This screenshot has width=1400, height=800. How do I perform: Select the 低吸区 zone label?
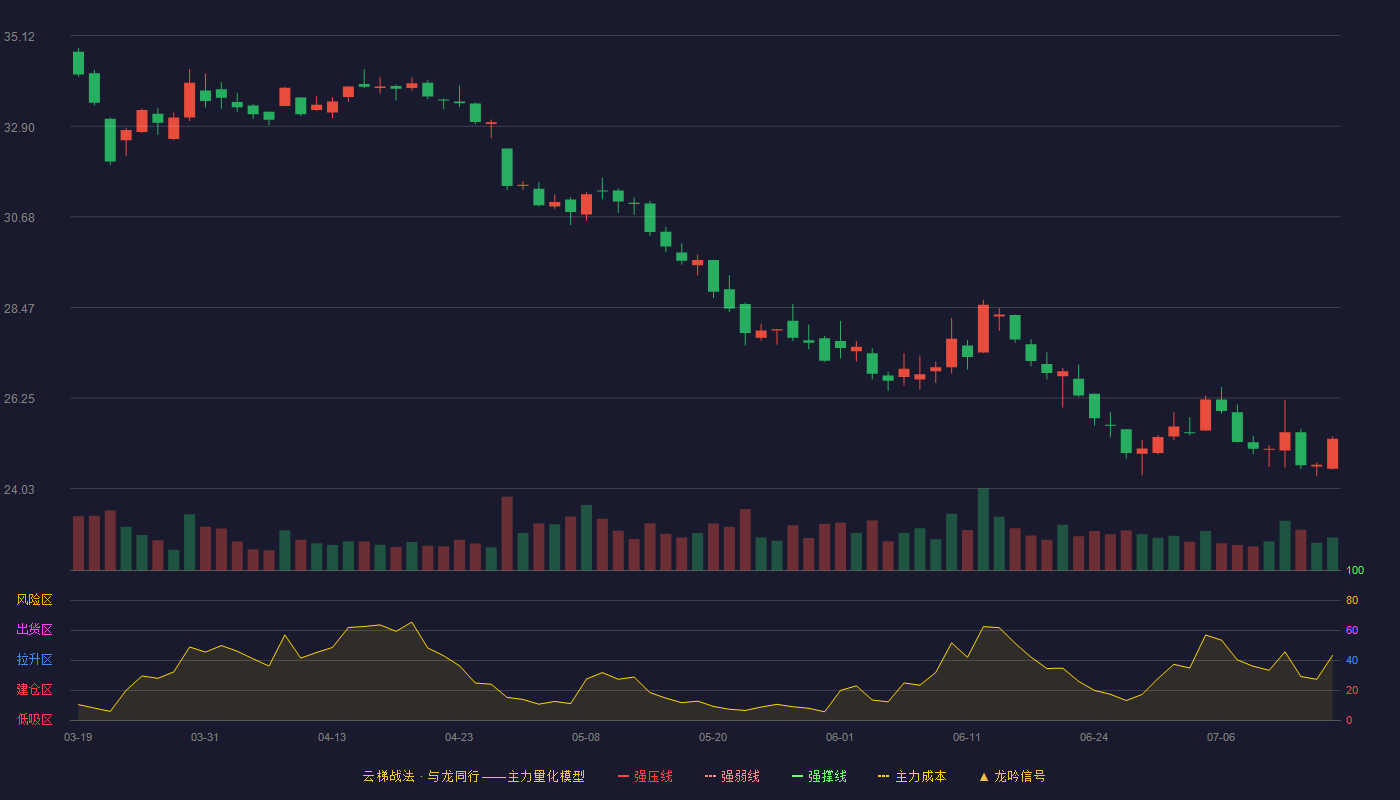[34, 719]
